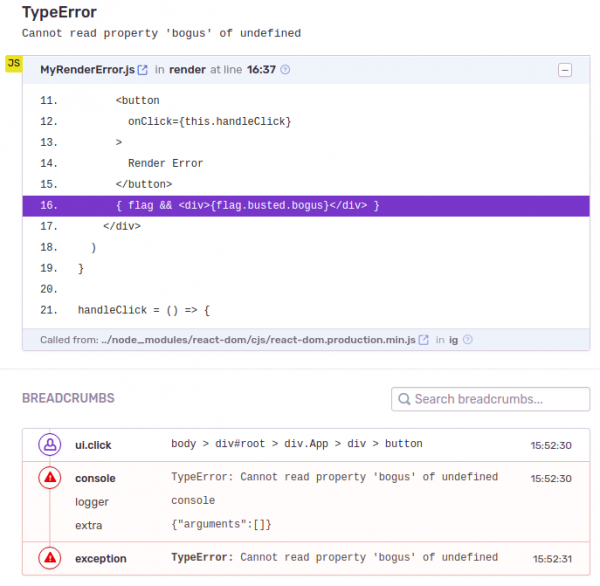Viewport: 600px width, 586px height.
Task: Click the BREADCRUMBS section heading
Action: tap(68, 398)
